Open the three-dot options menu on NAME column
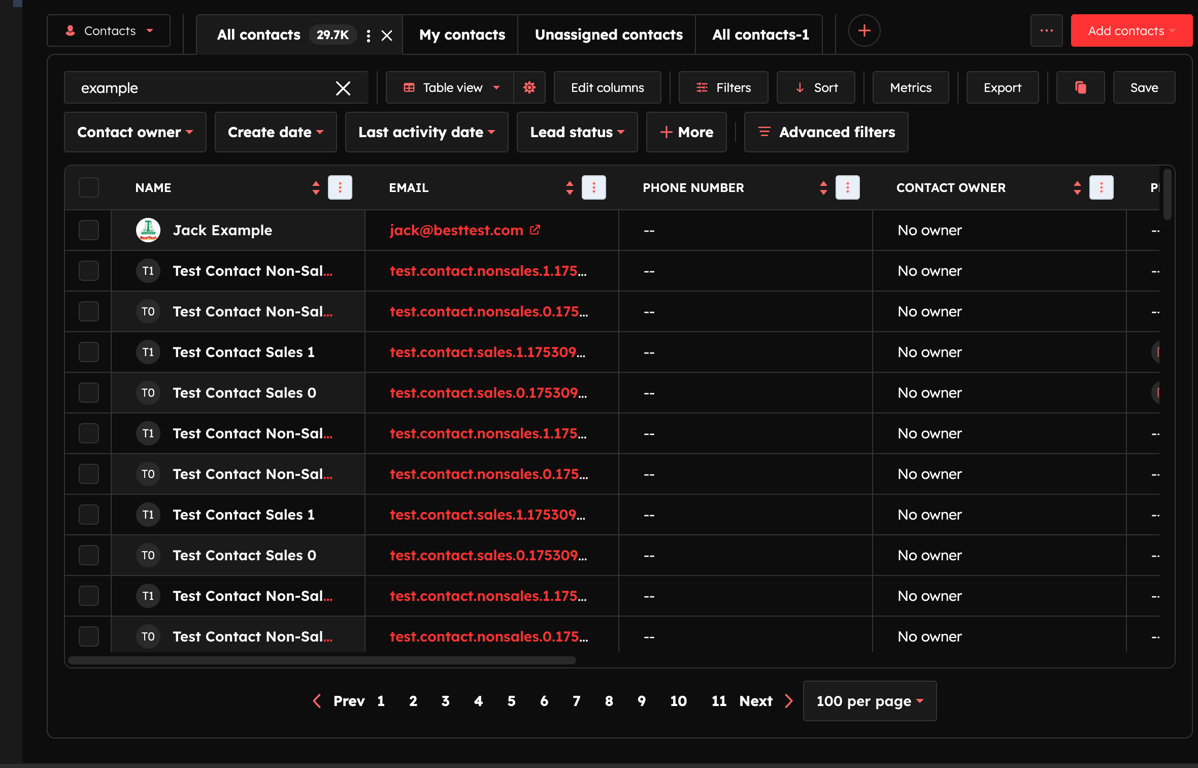 [339, 187]
